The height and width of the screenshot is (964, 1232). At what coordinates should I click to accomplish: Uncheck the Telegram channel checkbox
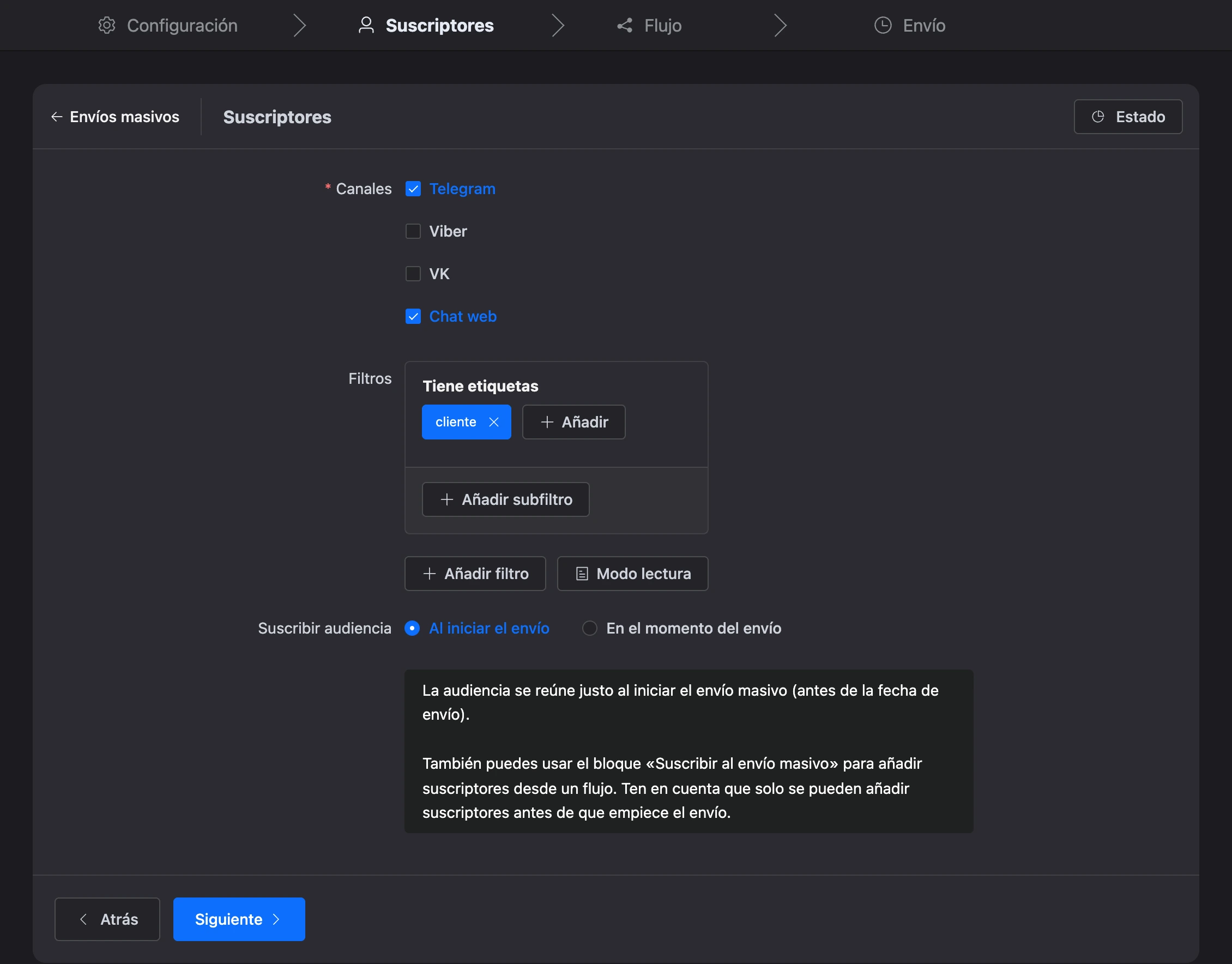413,189
